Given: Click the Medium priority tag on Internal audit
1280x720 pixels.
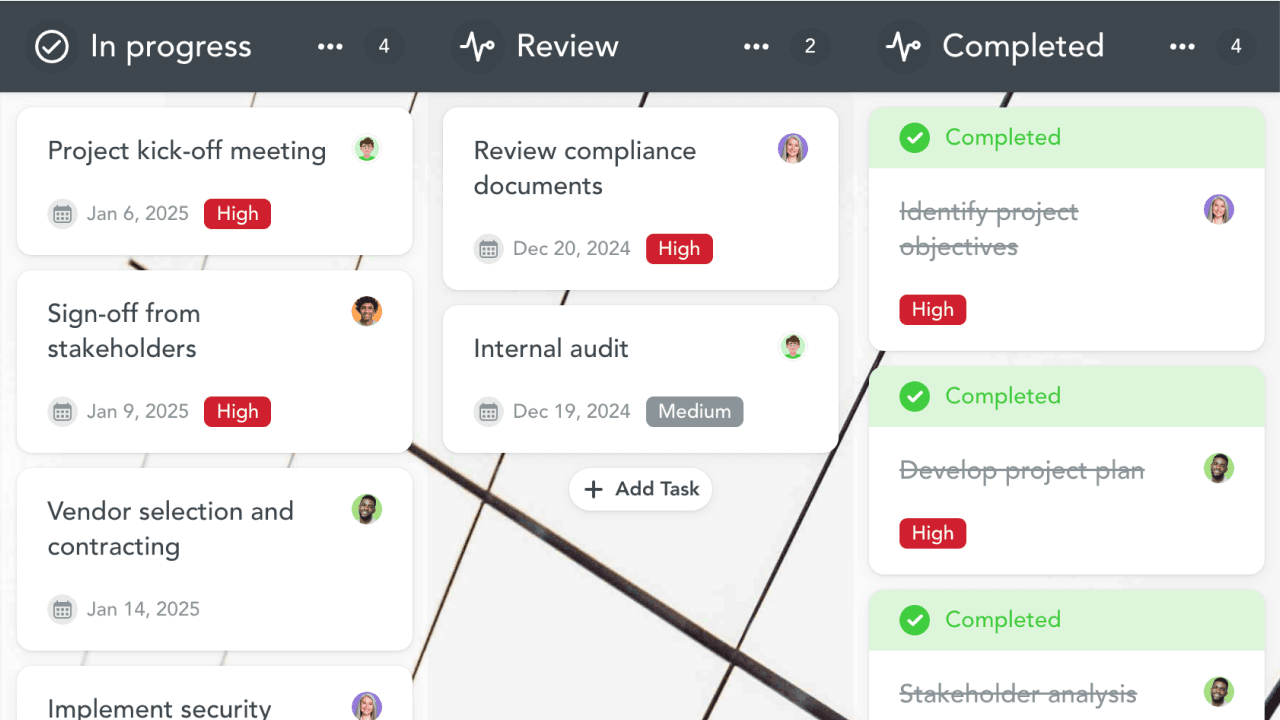Looking at the screenshot, I should pos(694,411).
